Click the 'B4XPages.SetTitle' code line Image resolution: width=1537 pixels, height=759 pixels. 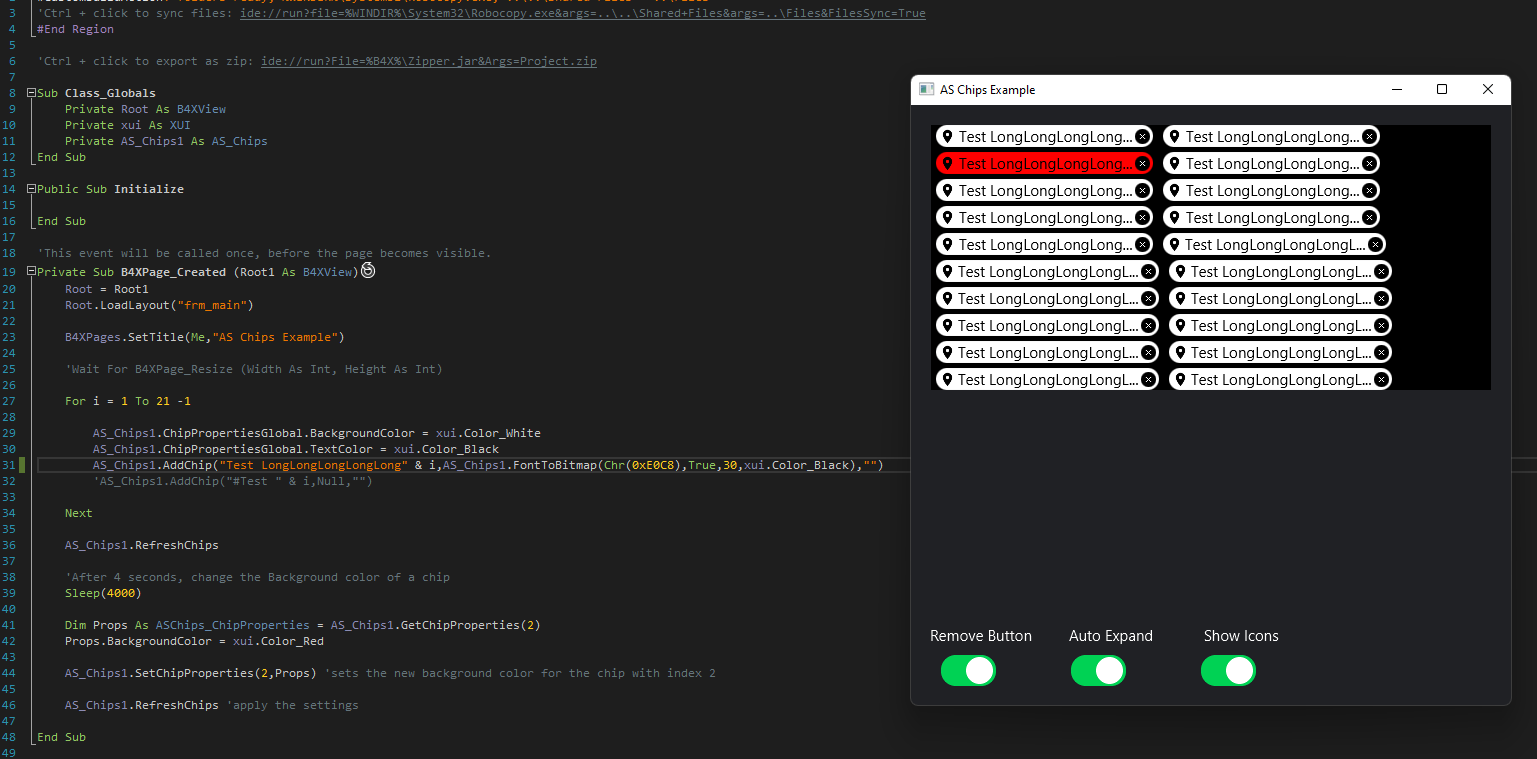click(205, 337)
